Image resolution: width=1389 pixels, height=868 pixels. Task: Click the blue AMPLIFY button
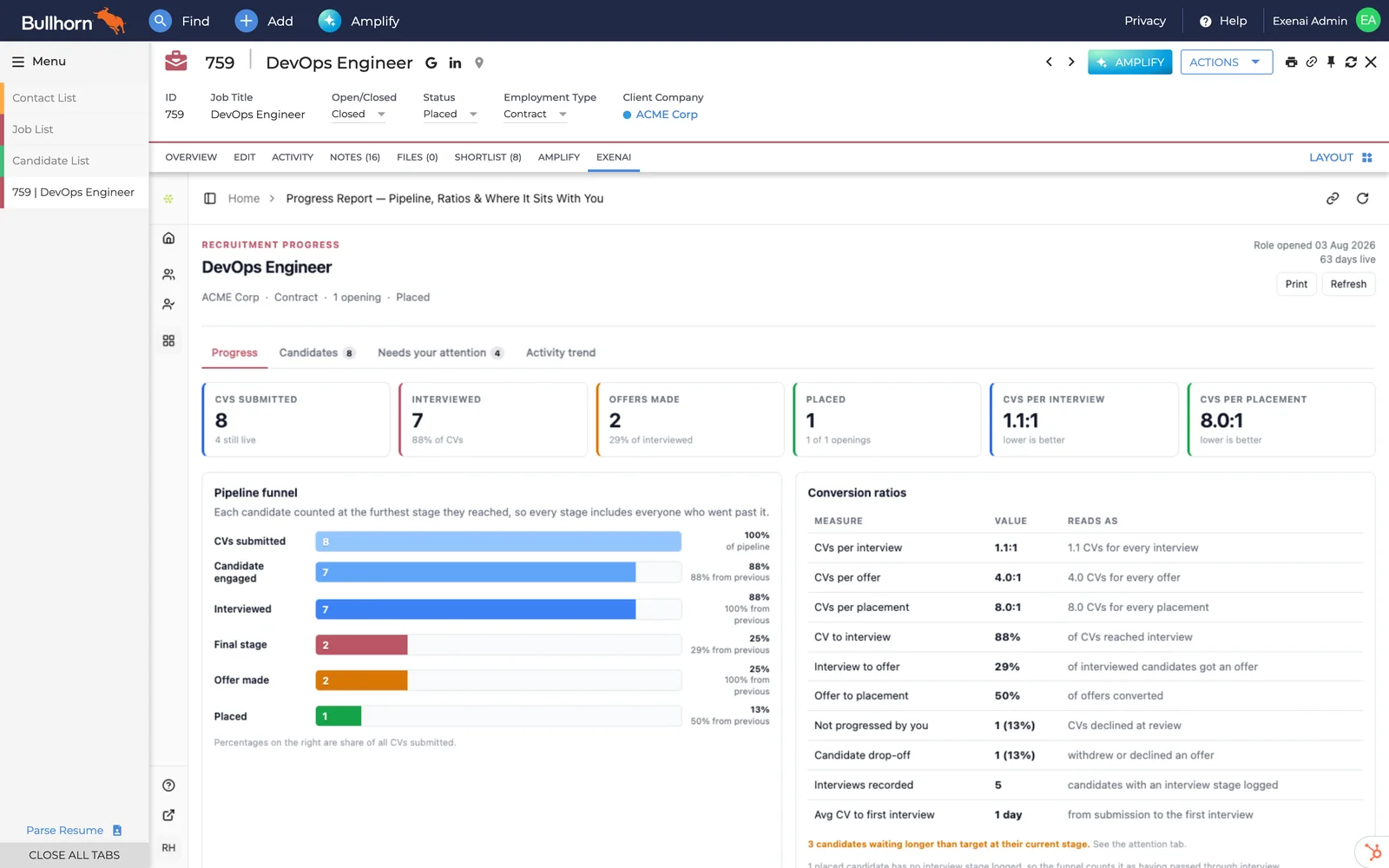(x=1130, y=62)
